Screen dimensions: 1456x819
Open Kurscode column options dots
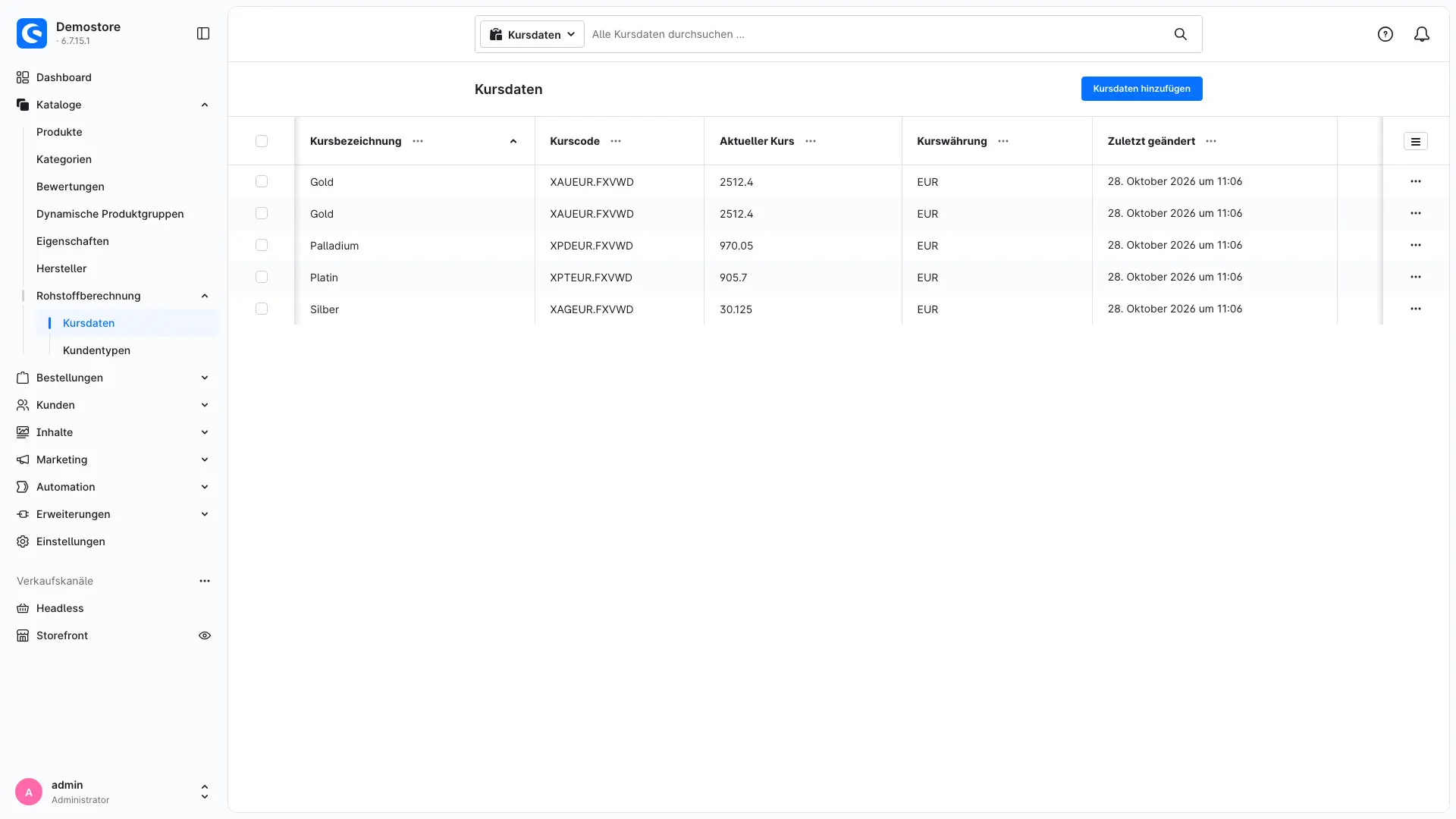[x=616, y=141]
